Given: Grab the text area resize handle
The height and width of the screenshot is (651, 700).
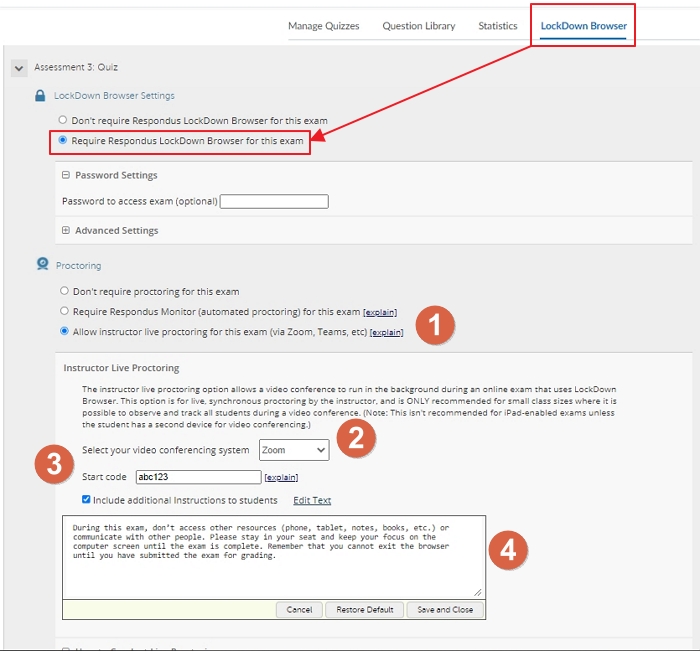Looking at the screenshot, I should [478, 592].
